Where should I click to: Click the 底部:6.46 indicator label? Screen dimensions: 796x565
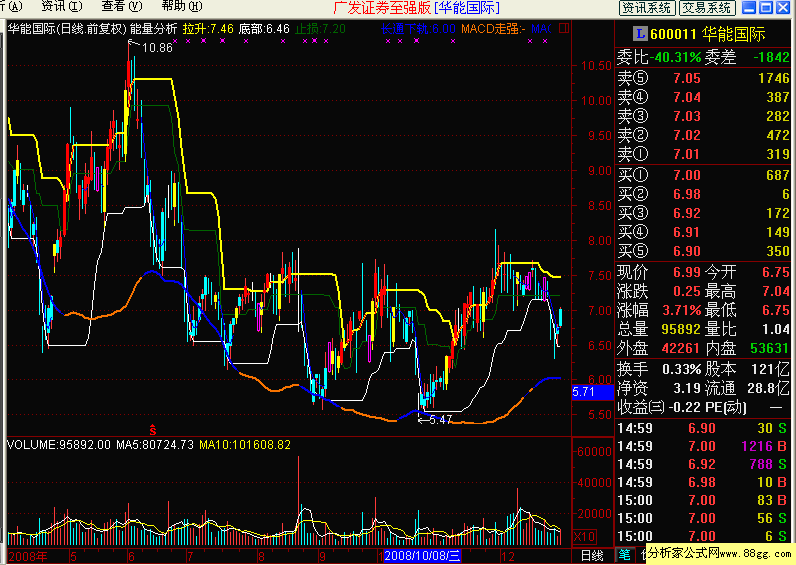pyautogui.click(x=264, y=29)
